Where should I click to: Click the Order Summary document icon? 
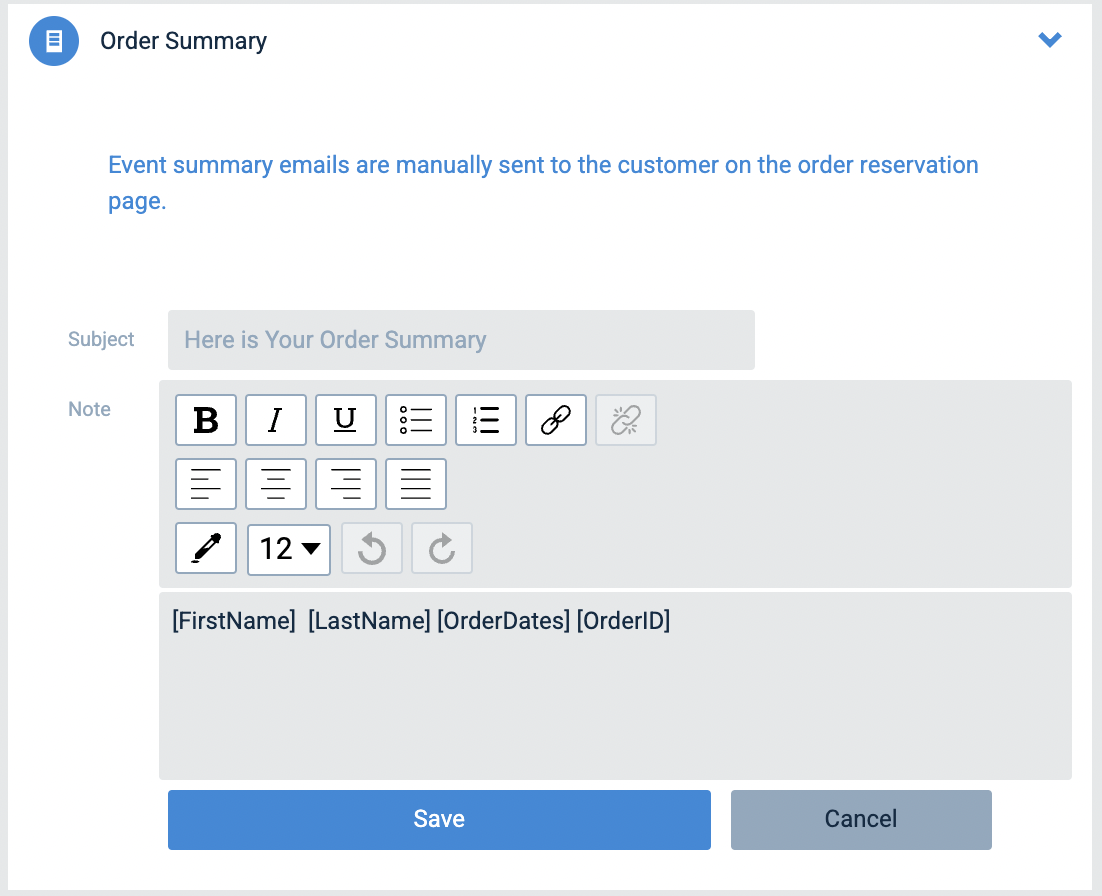click(x=53, y=41)
